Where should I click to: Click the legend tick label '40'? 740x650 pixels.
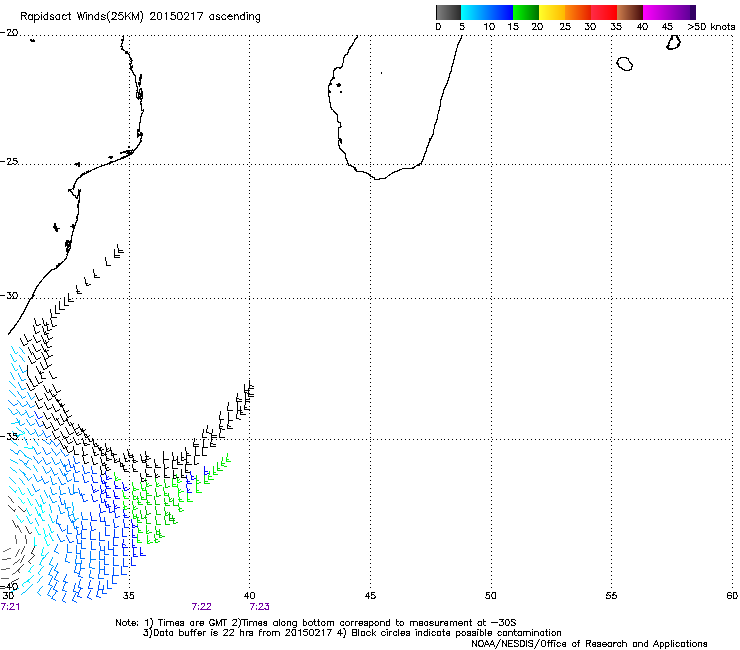pos(642,27)
